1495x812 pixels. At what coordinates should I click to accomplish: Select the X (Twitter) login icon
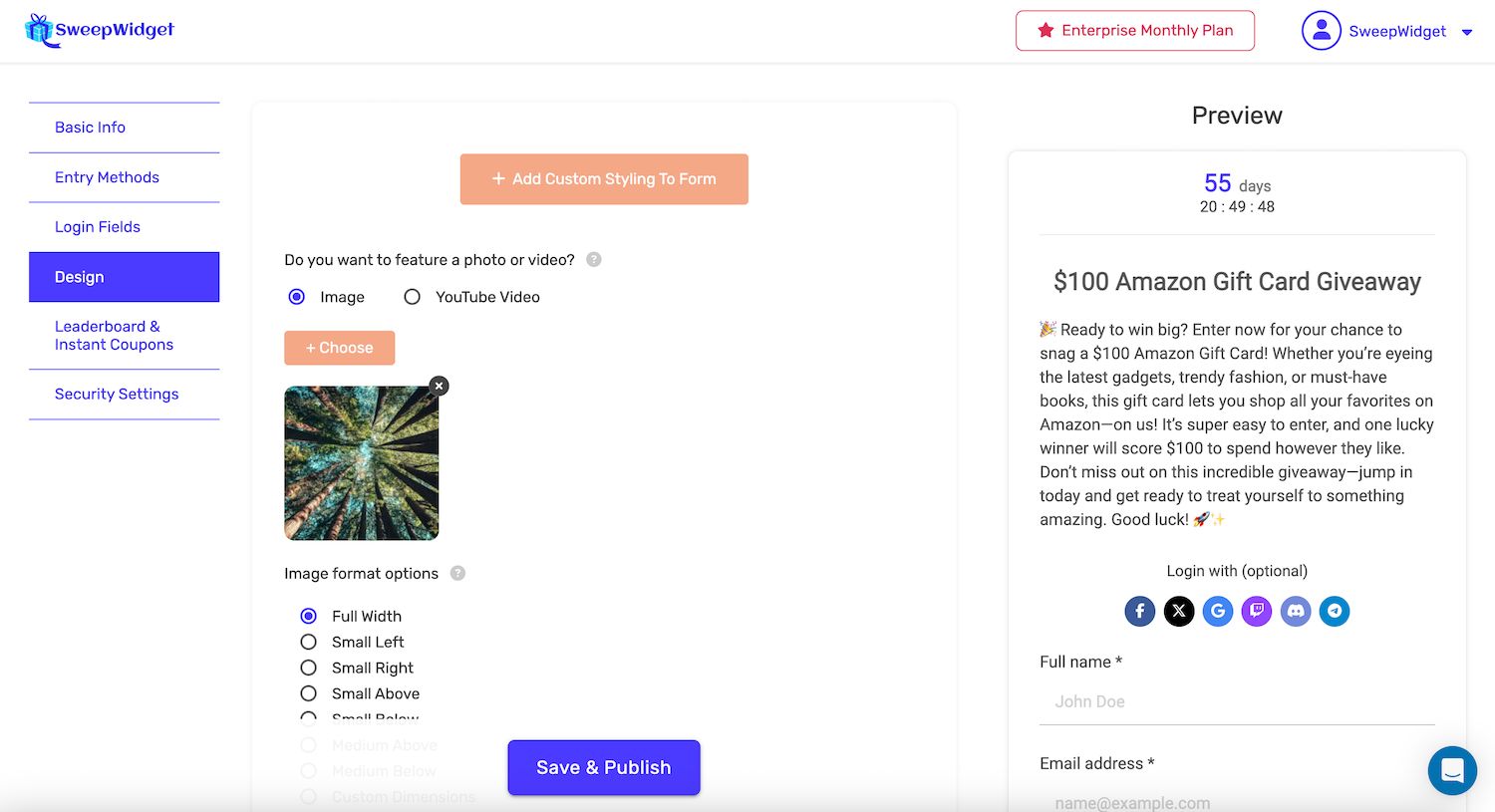1178,611
